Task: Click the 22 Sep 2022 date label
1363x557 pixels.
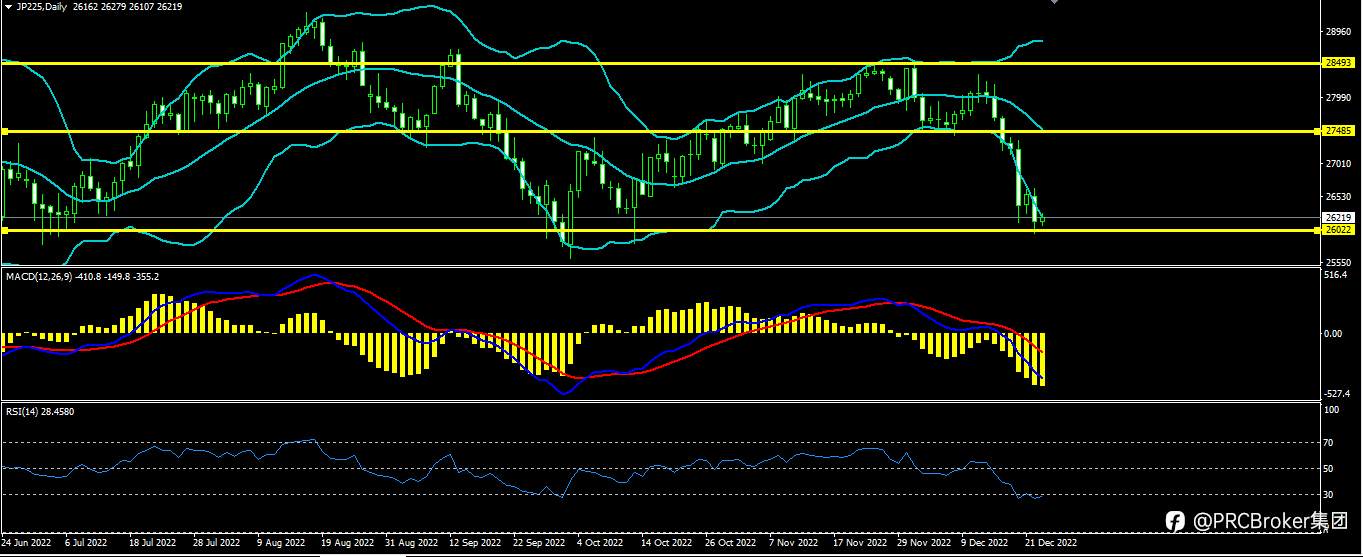Action: (537, 543)
